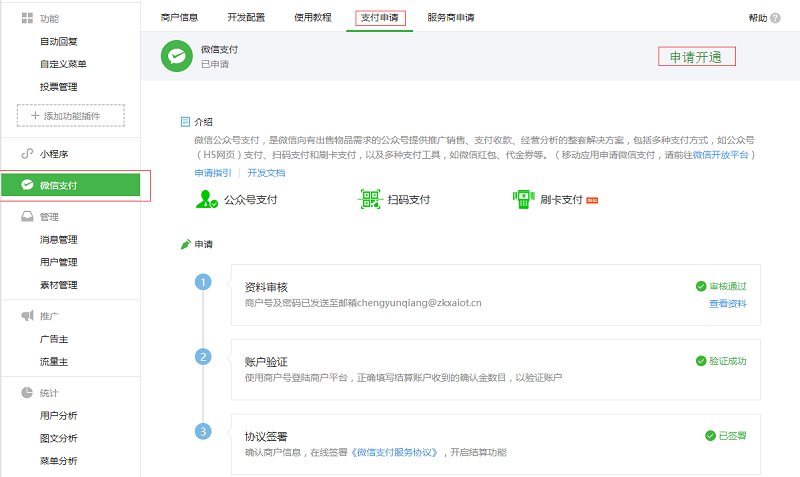The width and height of the screenshot is (800, 477).
Task: Follow the 微信开放平台 link
Action: 720,155
